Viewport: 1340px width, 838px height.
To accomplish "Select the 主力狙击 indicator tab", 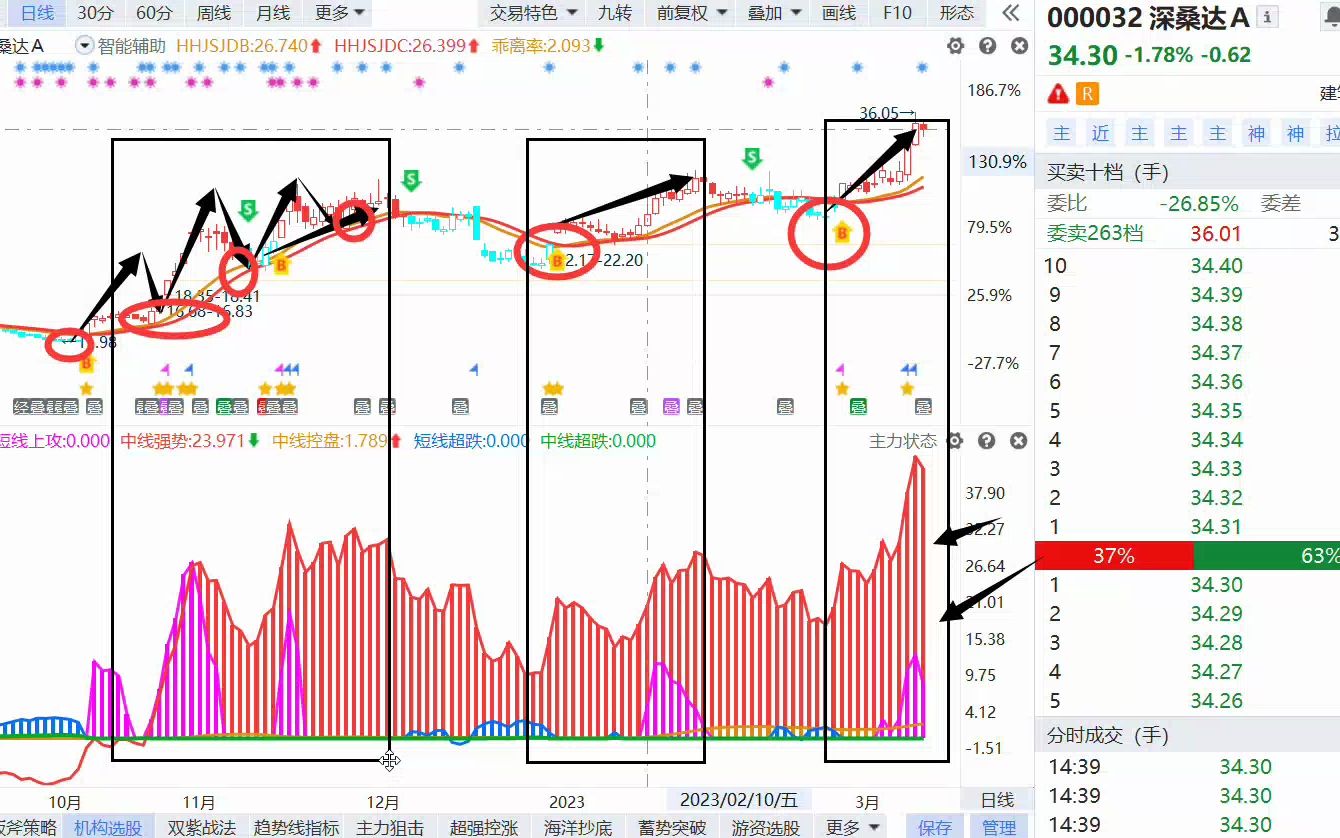I will coord(390,827).
